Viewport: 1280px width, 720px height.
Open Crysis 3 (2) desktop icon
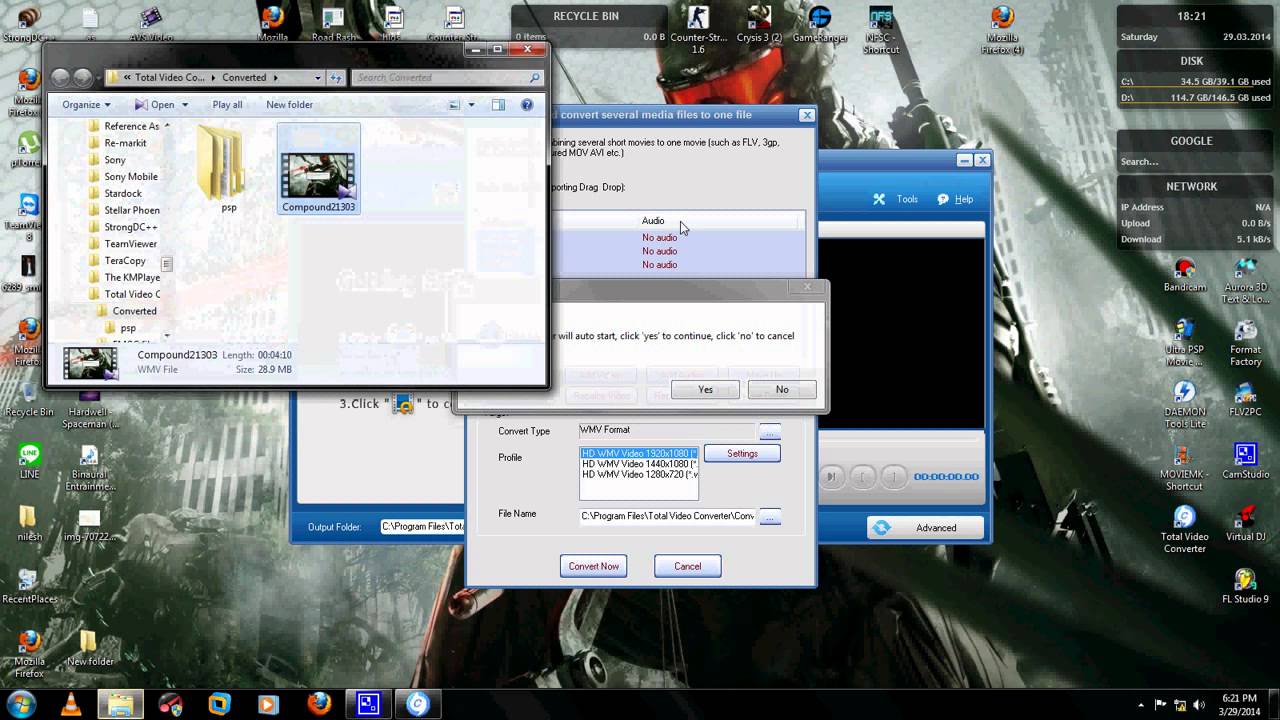(x=760, y=26)
